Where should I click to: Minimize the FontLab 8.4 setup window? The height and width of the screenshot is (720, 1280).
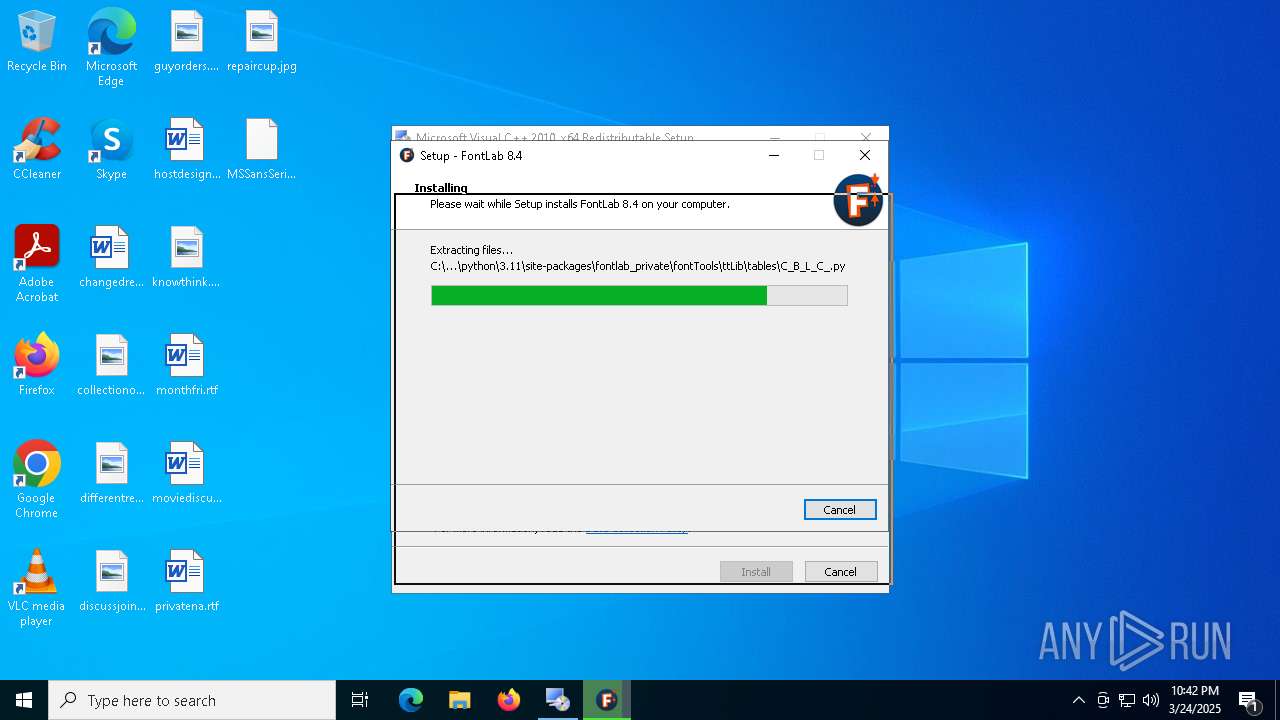click(773, 155)
